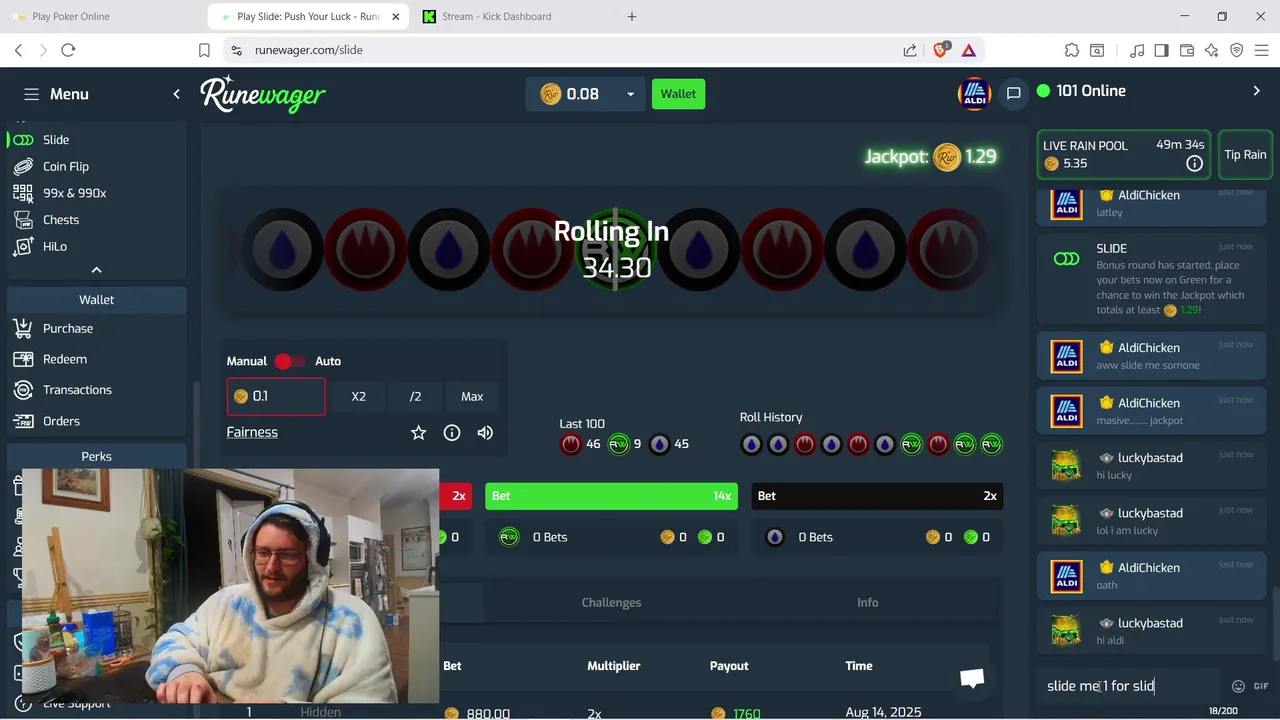Viewport: 1280px width, 720px height.
Task: Collapse the games list chevron
Action: [x=97, y=270]
